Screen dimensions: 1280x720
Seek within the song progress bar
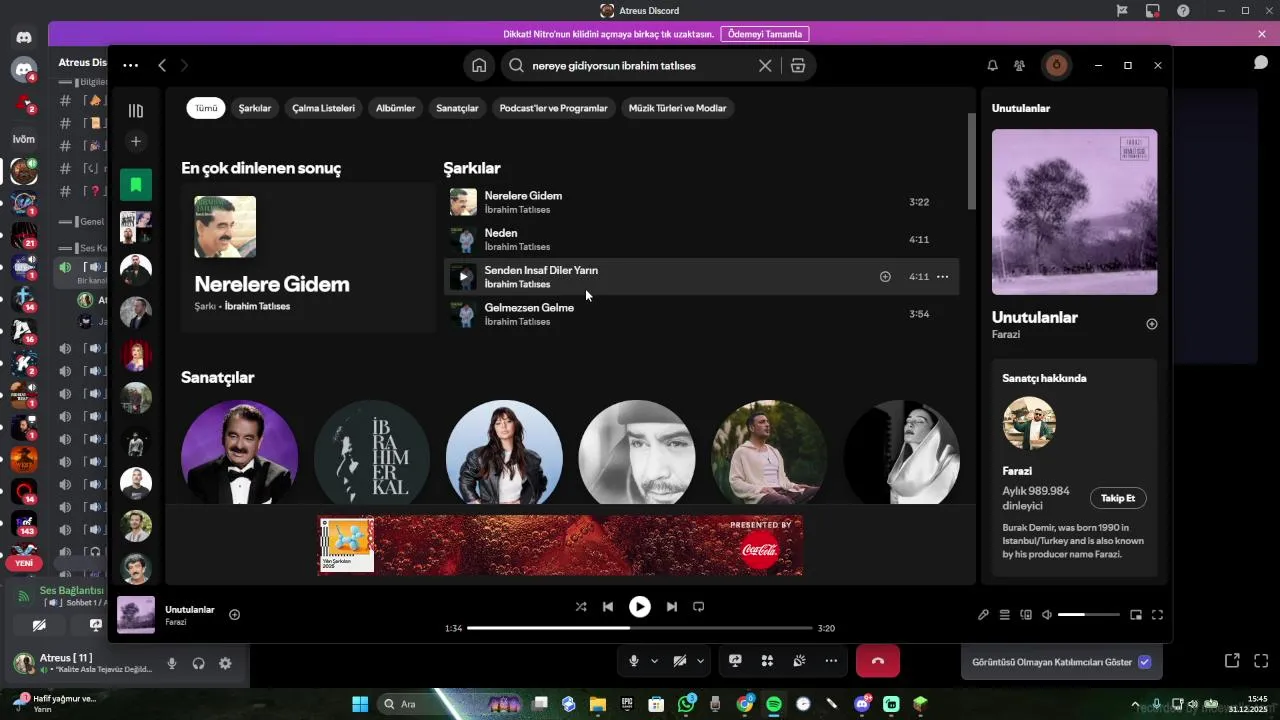[x=640, y=628]
